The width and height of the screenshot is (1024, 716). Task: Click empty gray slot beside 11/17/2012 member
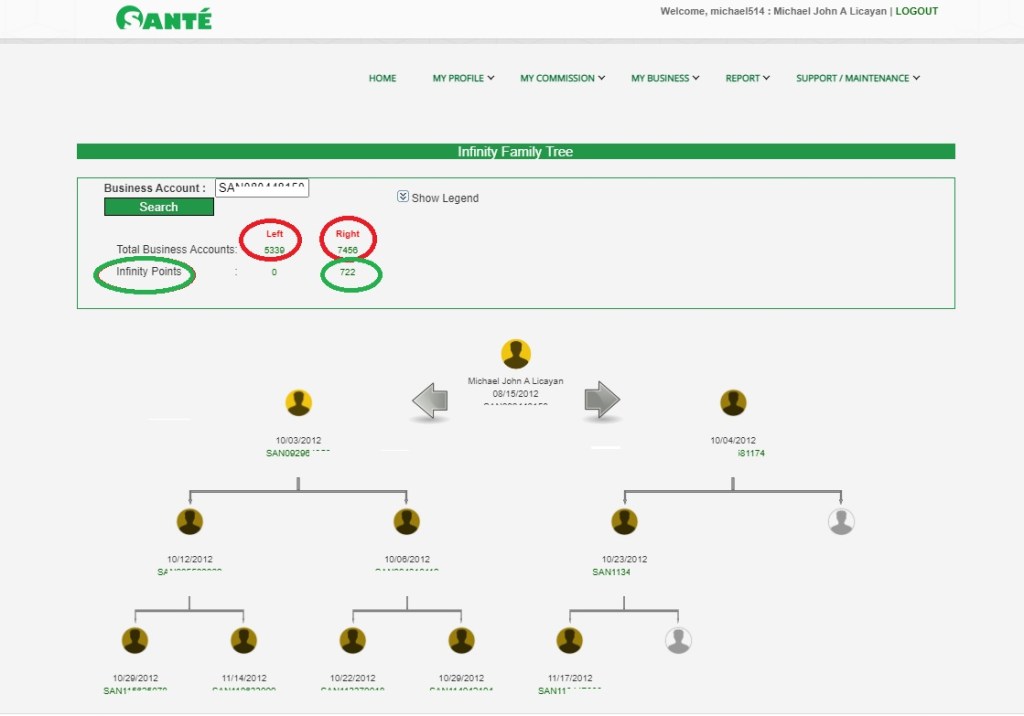pyautogui.click(x=678, y=640)
